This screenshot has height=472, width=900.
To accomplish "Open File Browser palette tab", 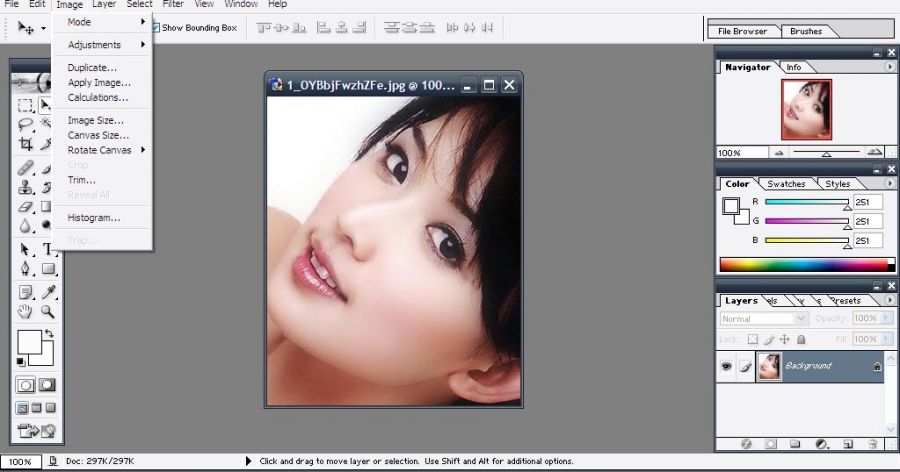I will pyautogui.click(x=742, y=32).
